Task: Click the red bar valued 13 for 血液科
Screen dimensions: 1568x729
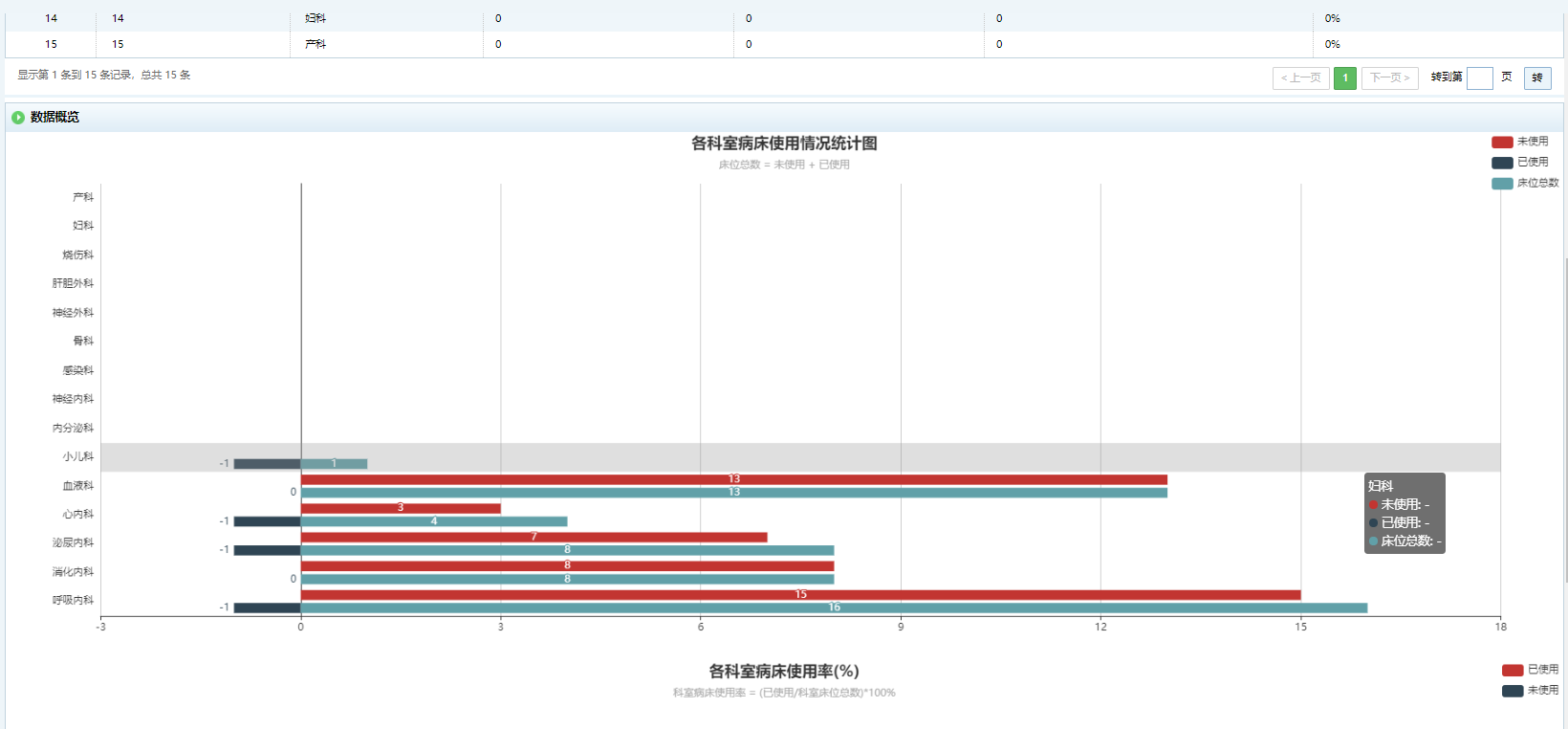Action: pos(734,479)
